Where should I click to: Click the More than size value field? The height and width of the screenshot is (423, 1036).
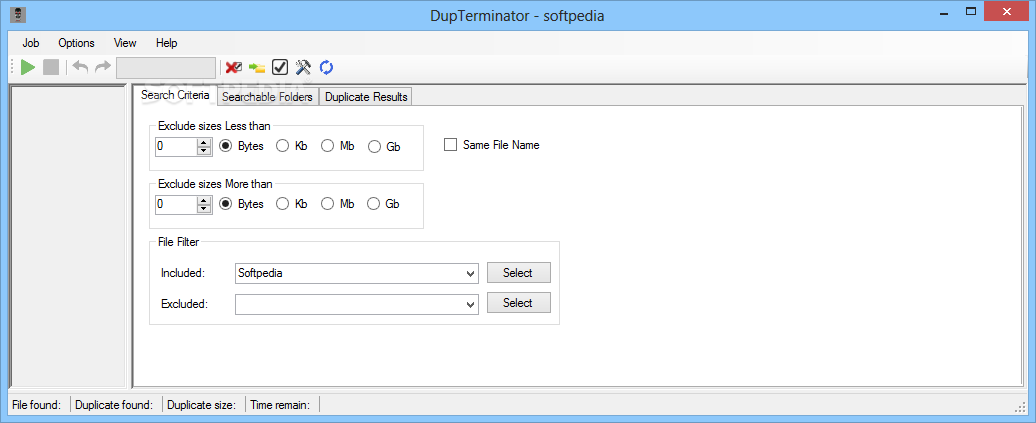click(x=176, y=204)
